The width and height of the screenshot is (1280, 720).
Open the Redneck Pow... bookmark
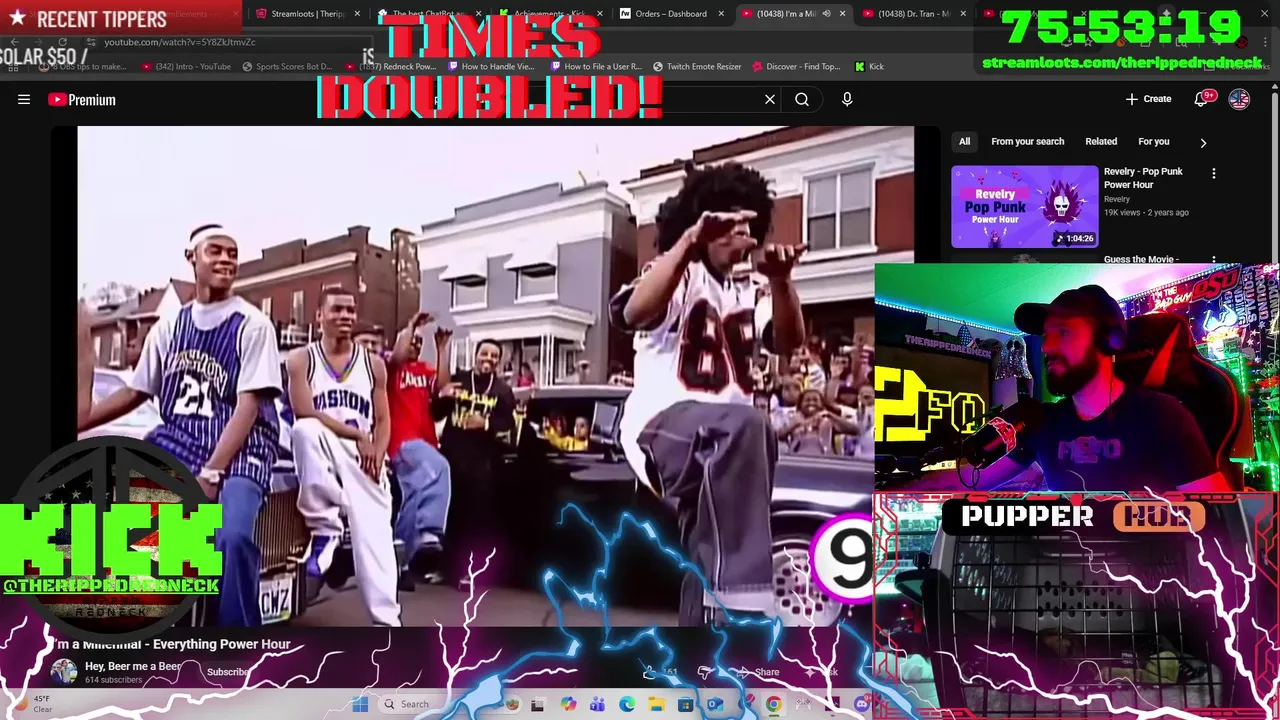[391, 66]
